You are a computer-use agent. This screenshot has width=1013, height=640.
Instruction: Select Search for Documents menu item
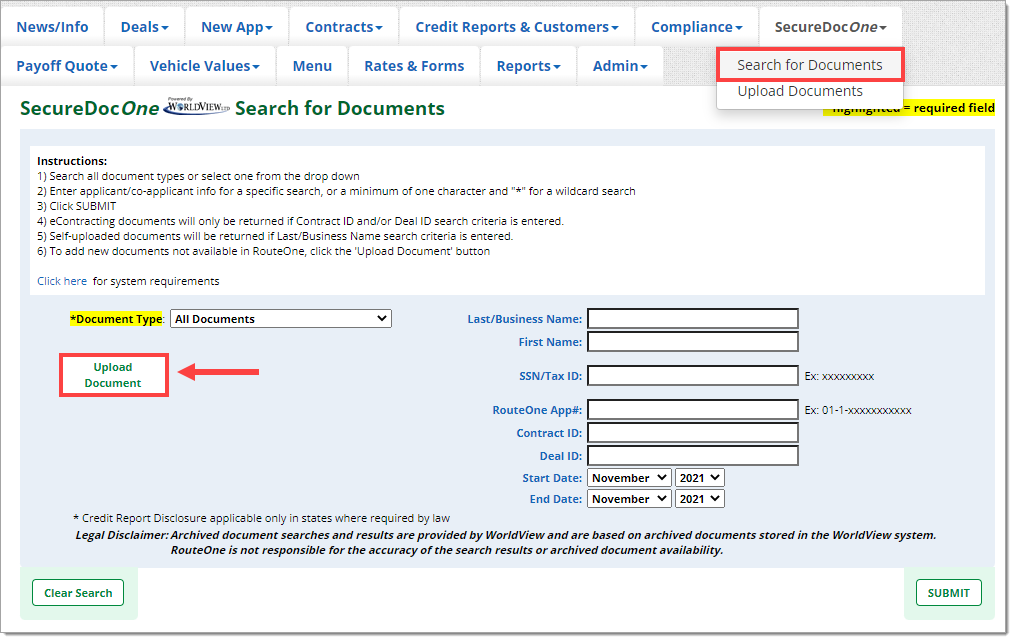(809, 65)
